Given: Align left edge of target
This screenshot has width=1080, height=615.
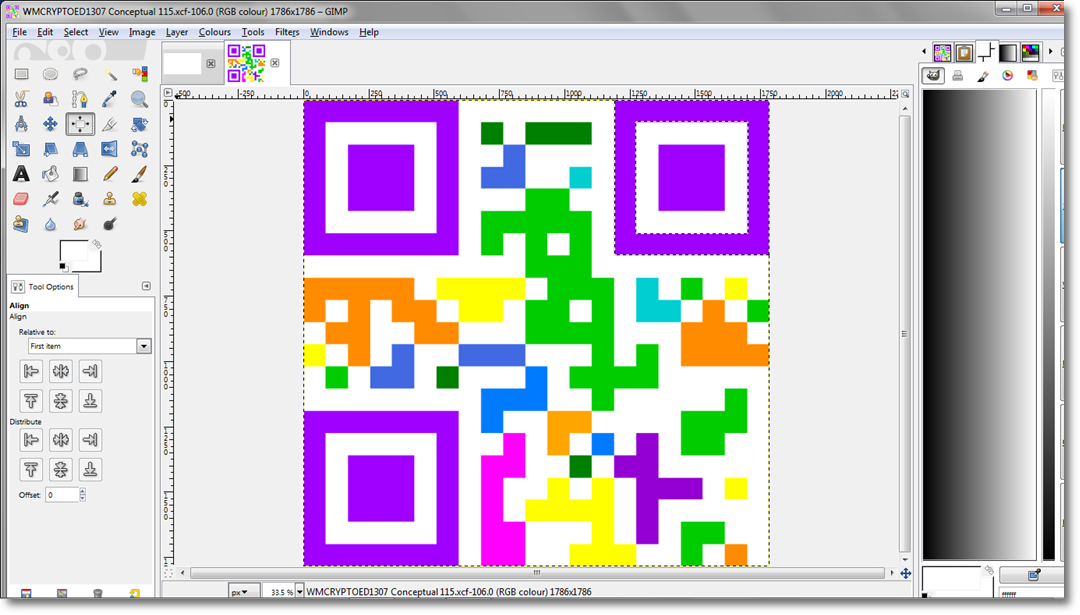Looking at the screenshot, I should (x=31, y=371).
